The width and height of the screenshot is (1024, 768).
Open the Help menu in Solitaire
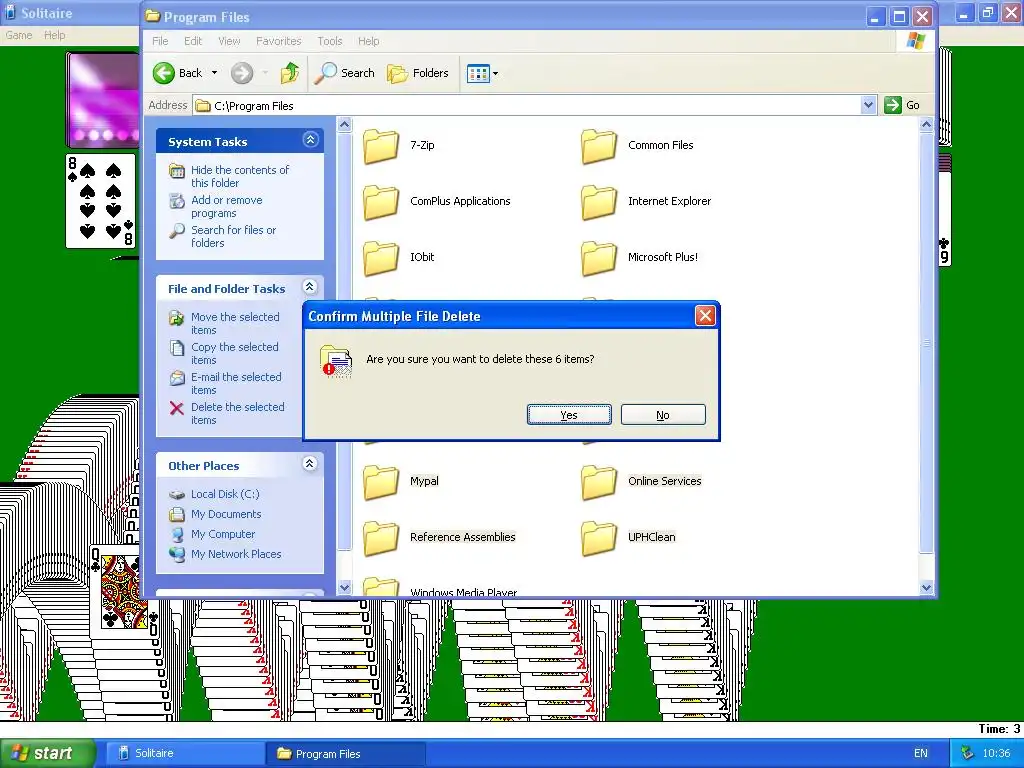click(x=54, y=35)
